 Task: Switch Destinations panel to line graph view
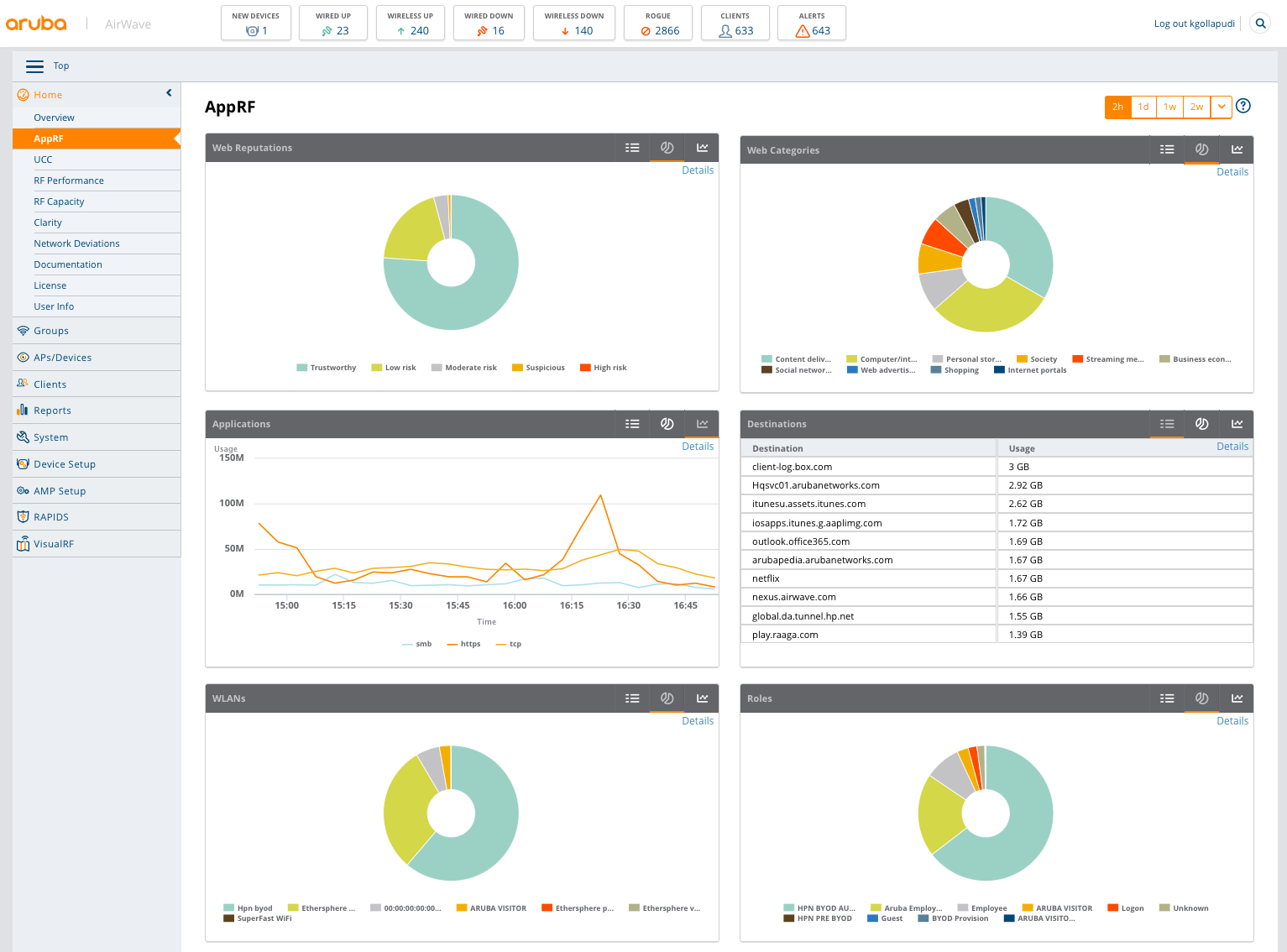point(1237,424)
